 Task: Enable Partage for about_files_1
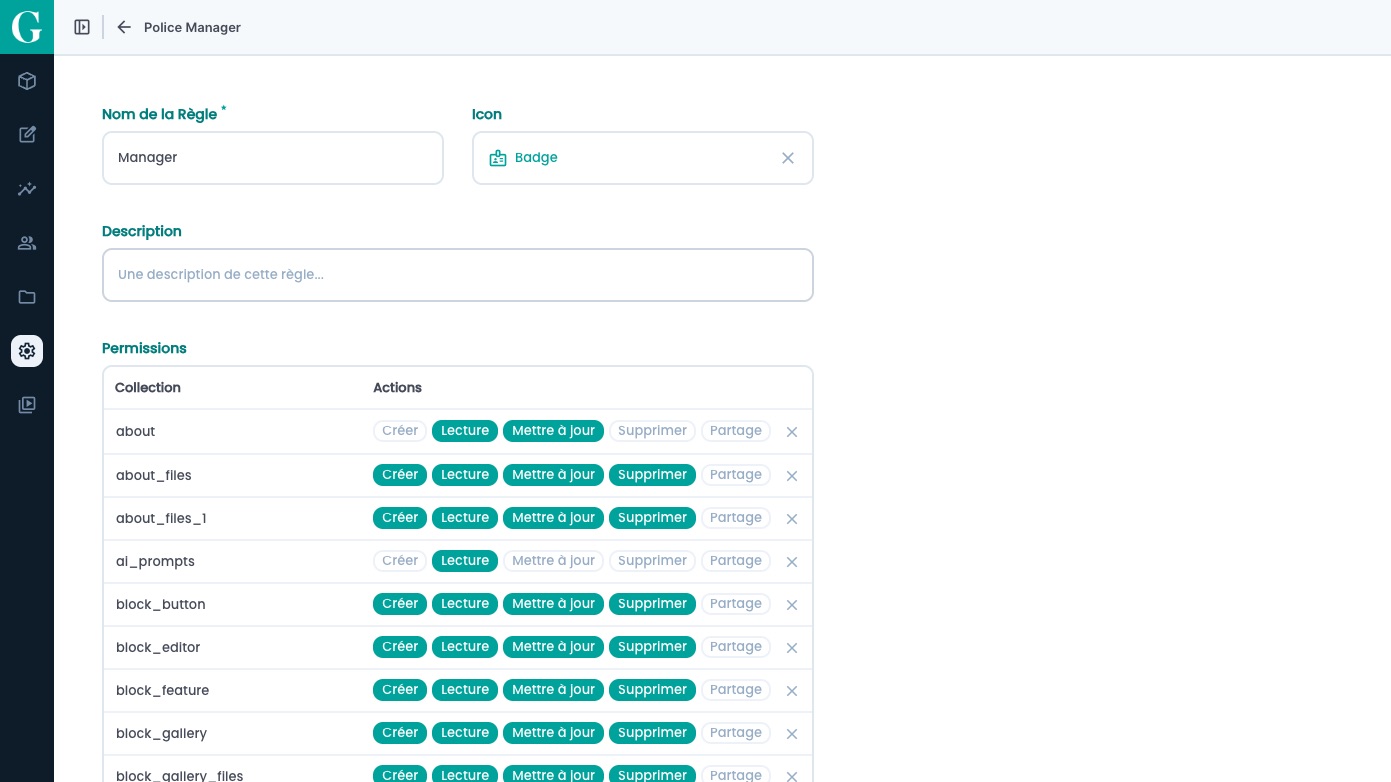736,518
